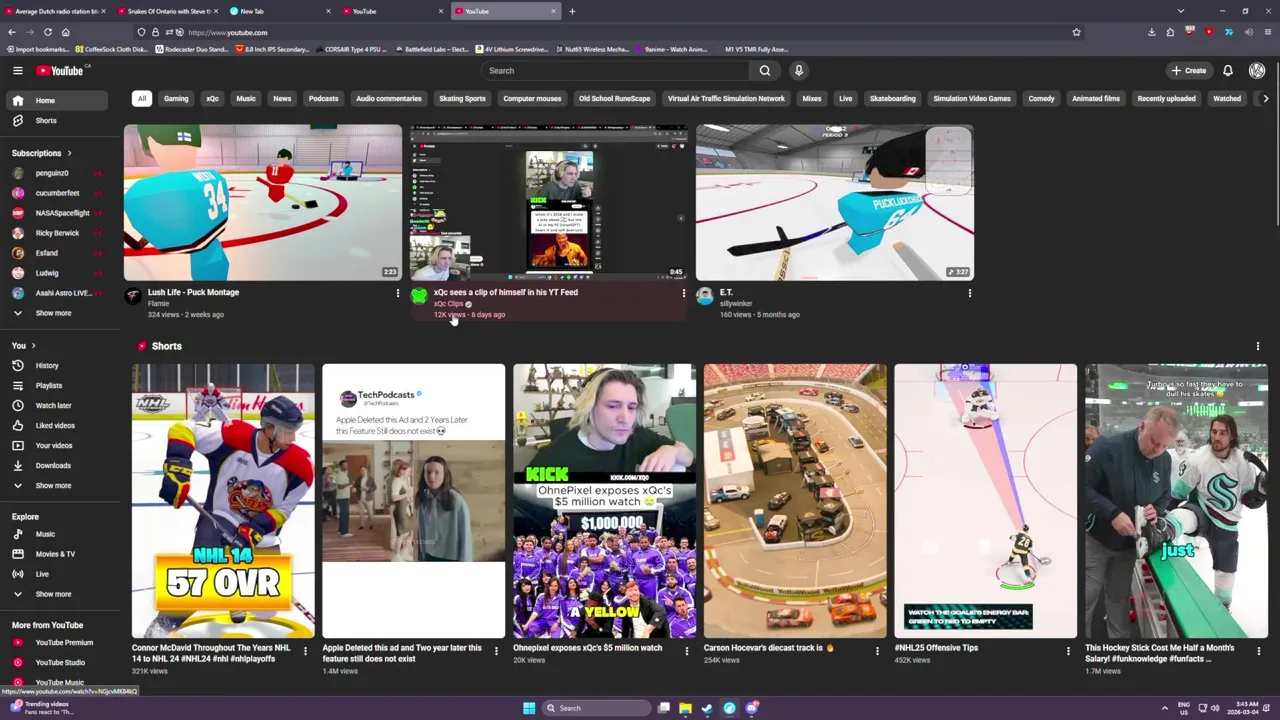This screenshot has height=720, width=1280.
Task: Open the notifications bell
Action: (x=1228, y=70)
